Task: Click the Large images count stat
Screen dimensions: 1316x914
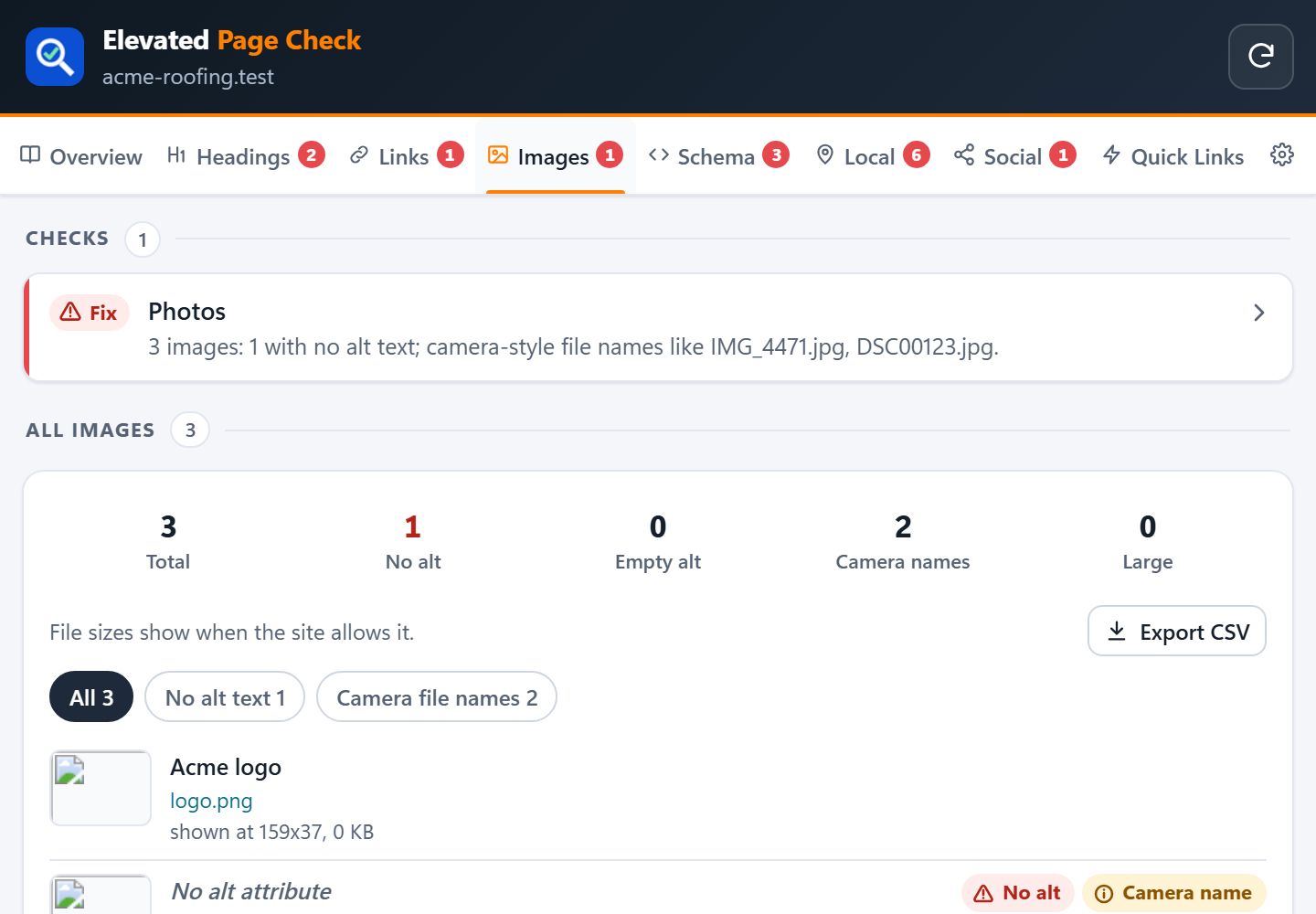Action: (1148, 541)
